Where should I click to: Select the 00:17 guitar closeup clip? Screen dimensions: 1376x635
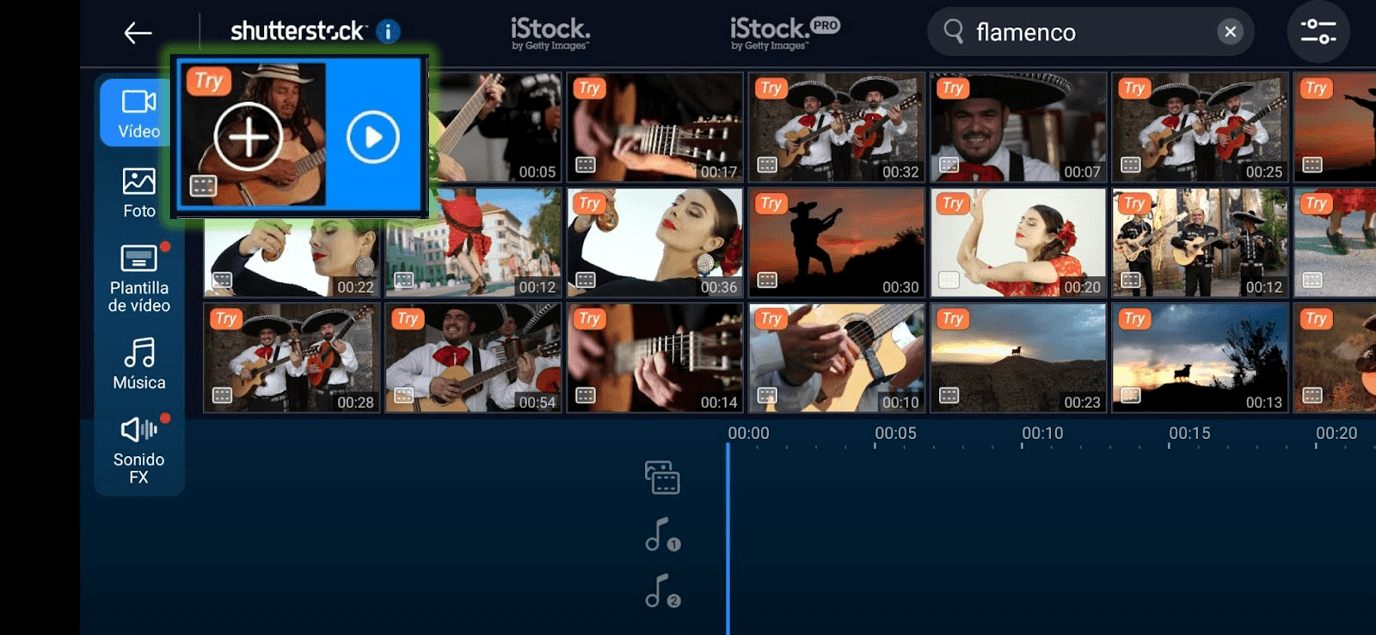(x=655, y=127)
